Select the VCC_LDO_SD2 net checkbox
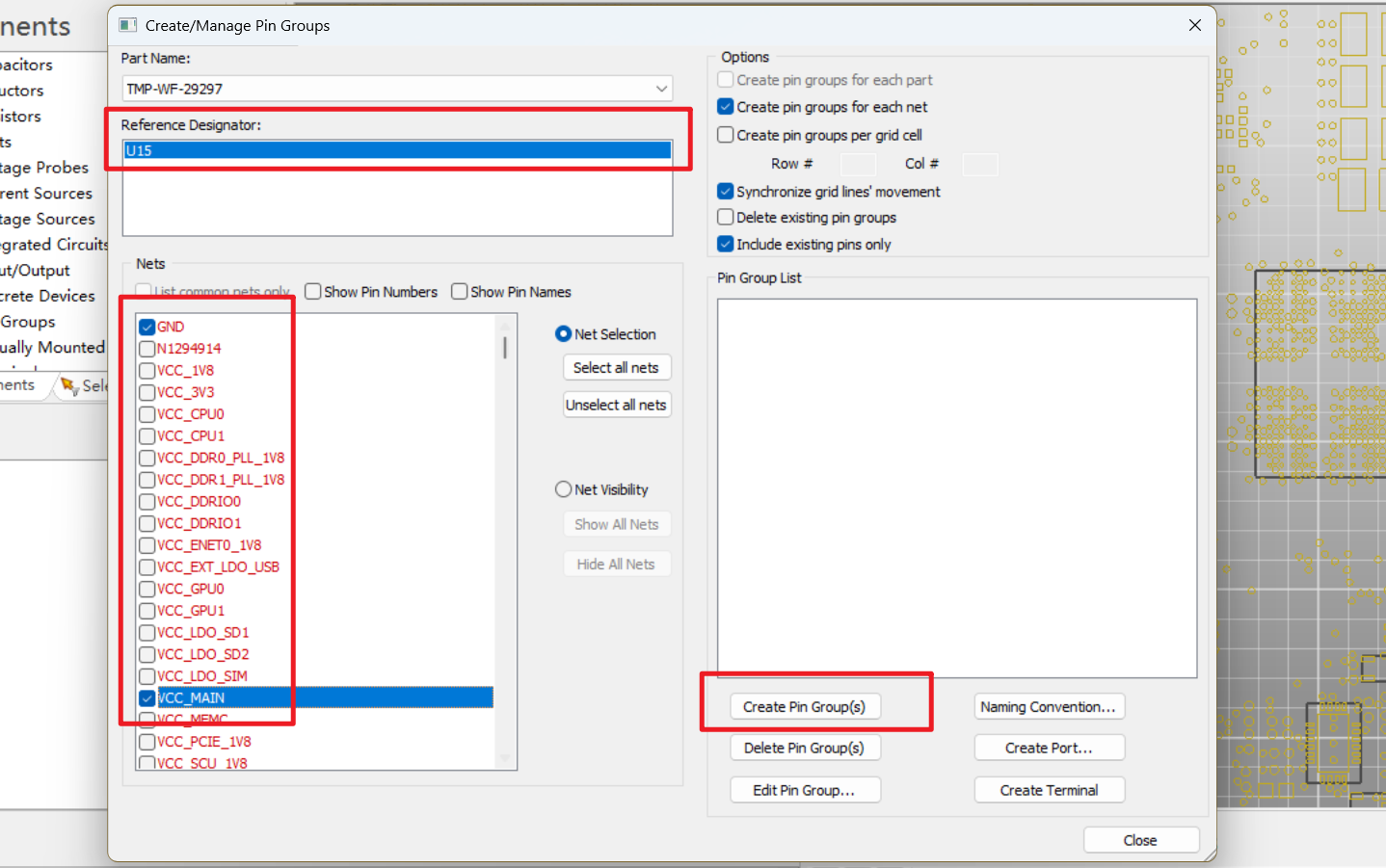 click(147, 655)
